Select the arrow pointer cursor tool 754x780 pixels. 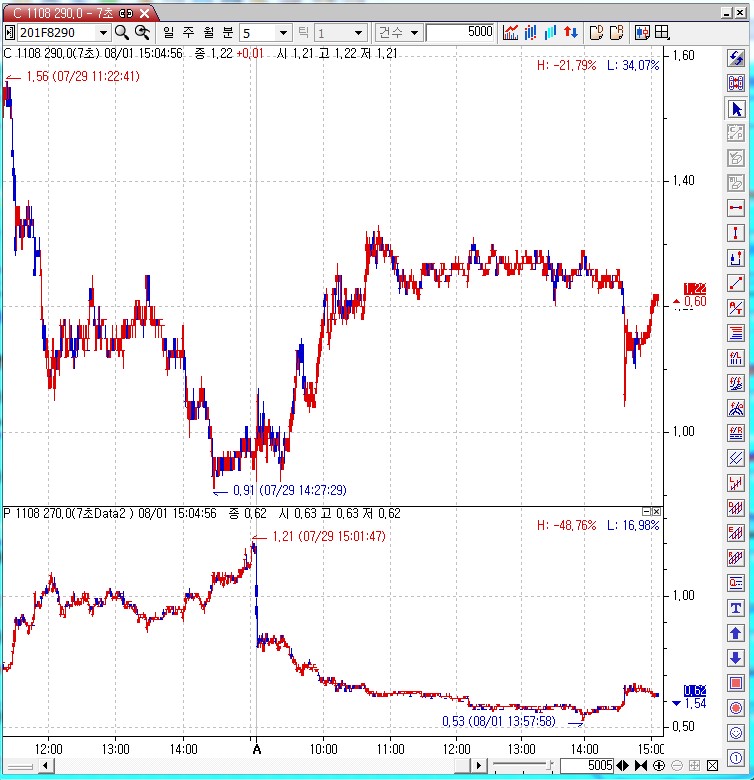[736, 109]
